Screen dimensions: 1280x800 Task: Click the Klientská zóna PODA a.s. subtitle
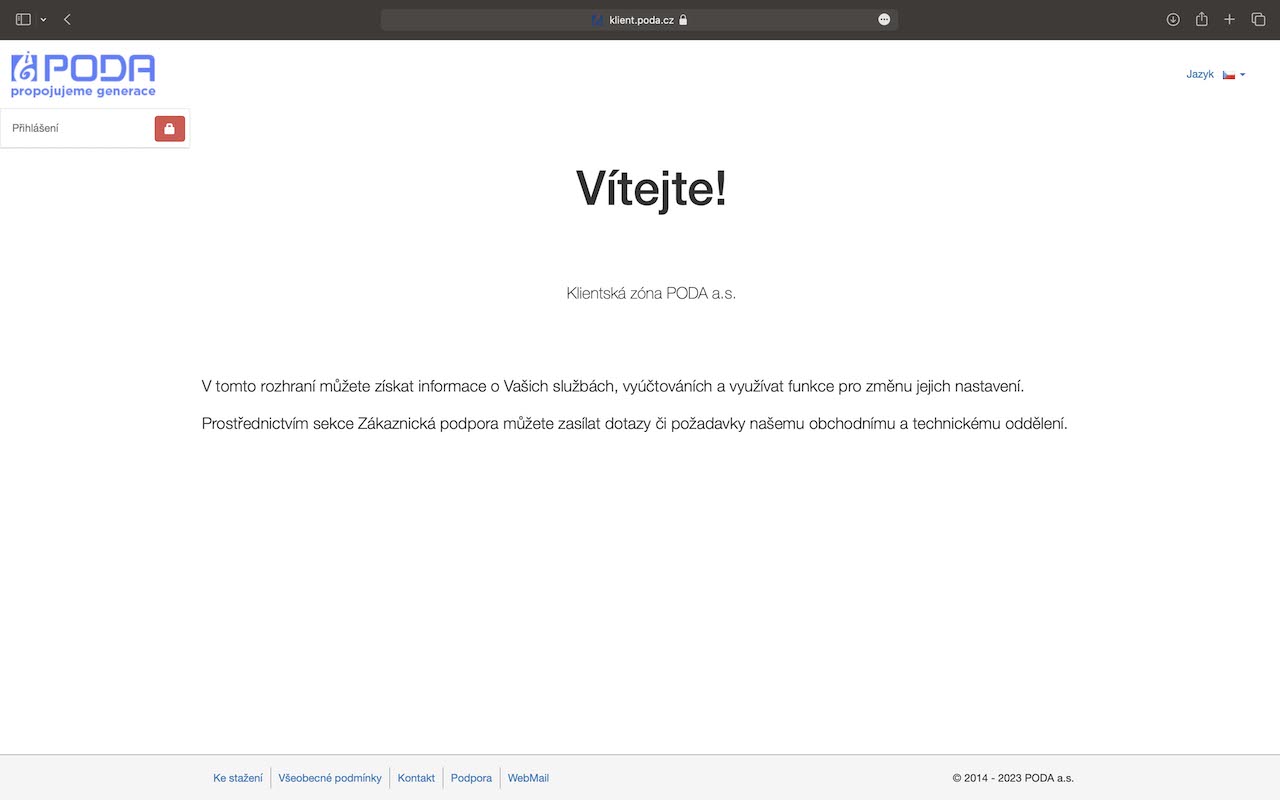click(651, 293)
